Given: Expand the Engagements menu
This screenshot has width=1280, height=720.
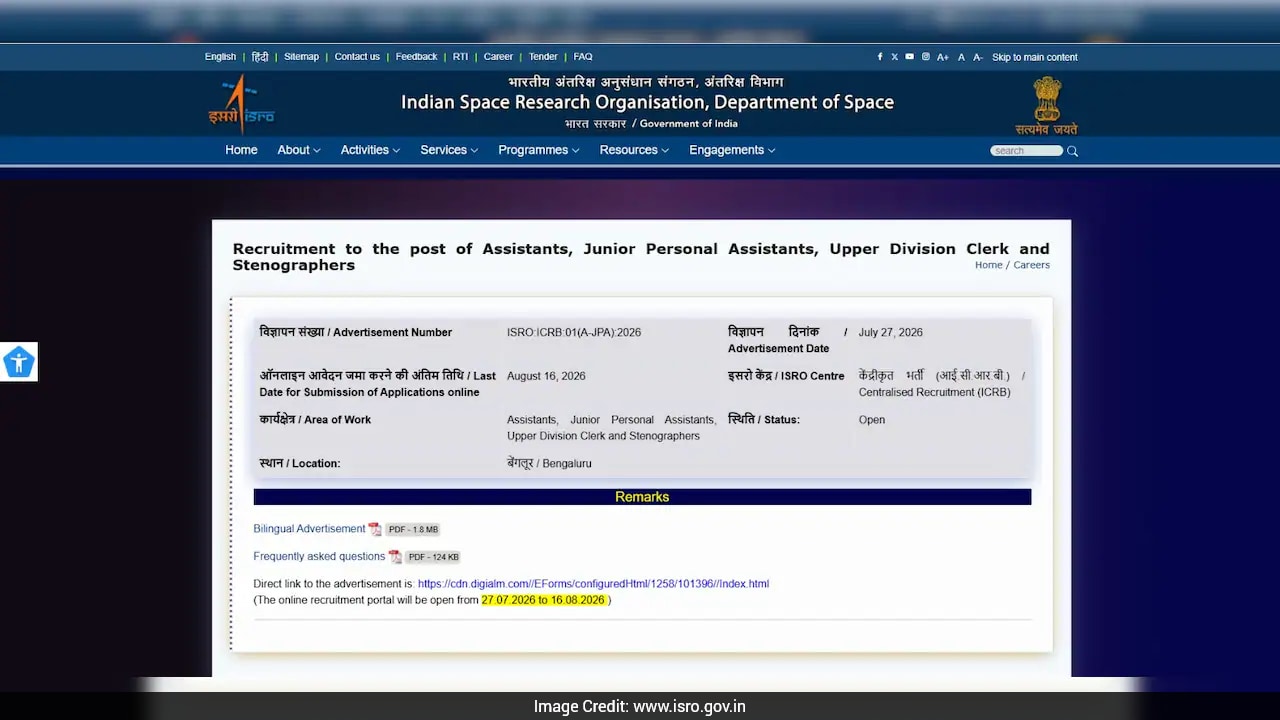Looking at the screenshot, I should point(732,150).
